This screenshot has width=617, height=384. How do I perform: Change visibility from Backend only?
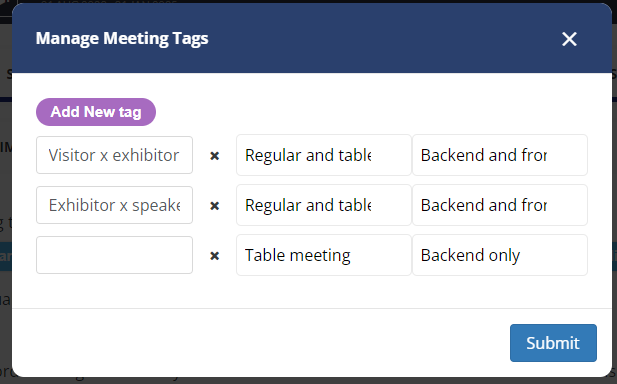[500, 255]
